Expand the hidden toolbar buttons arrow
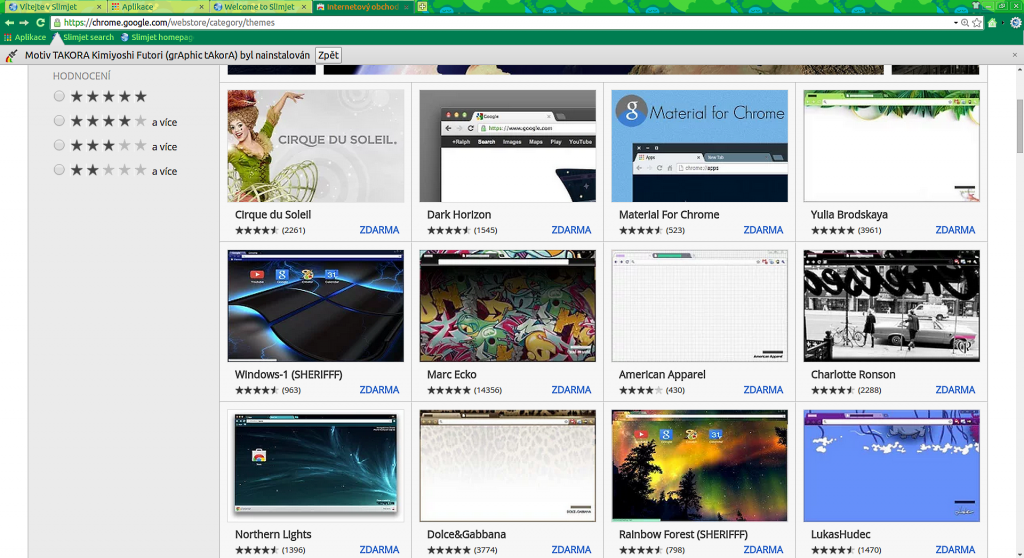Viewport: 1024px width, 558px height. 1004,22
